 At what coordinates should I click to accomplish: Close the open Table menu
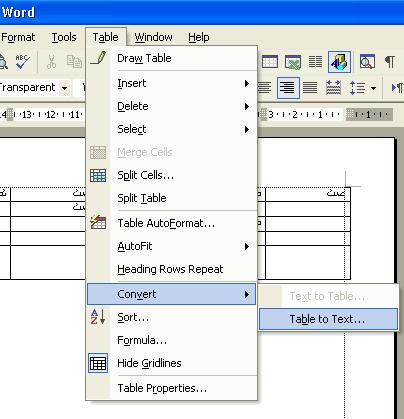(x=106, y=37)
